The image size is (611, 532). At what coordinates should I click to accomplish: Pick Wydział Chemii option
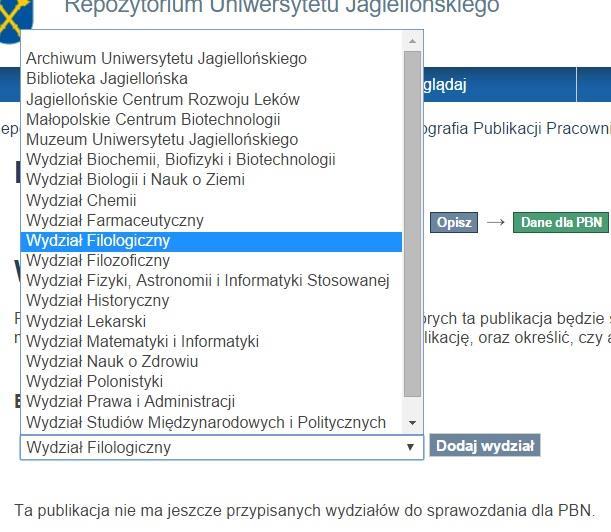[x=211, y=200]
